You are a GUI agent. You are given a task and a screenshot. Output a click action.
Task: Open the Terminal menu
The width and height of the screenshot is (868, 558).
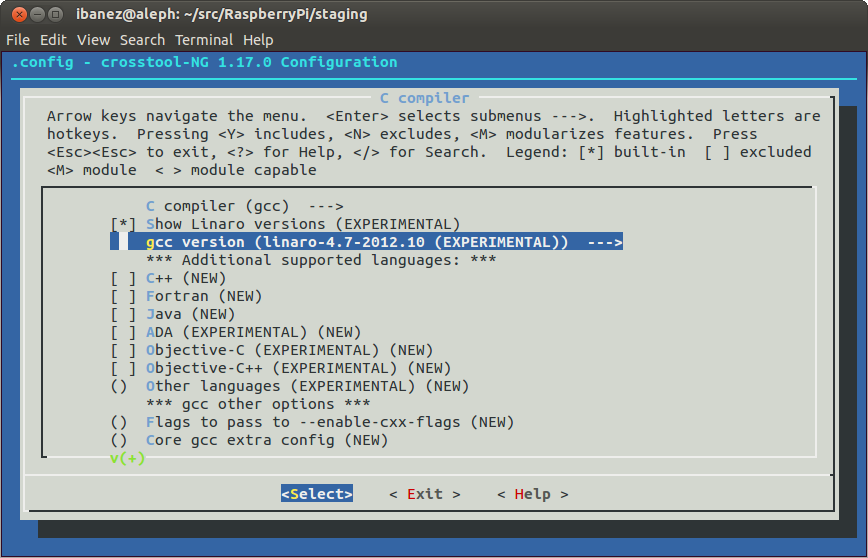click(204, 40)
